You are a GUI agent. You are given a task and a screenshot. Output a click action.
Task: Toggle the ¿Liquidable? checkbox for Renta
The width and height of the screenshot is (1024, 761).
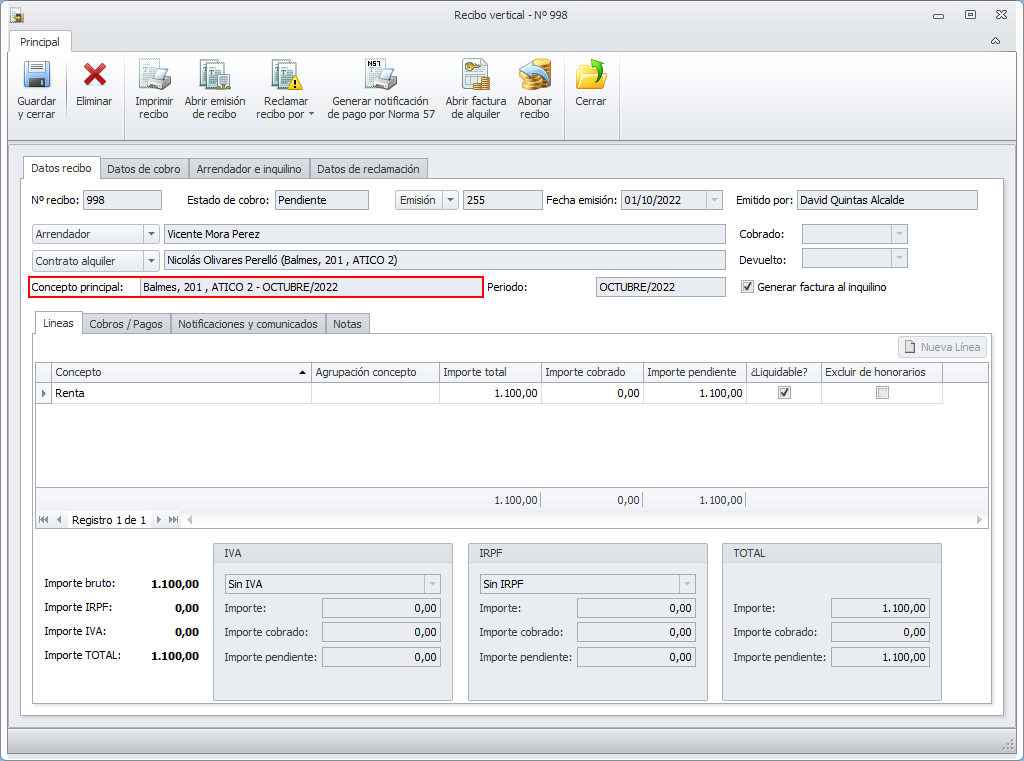pos(784,393)
